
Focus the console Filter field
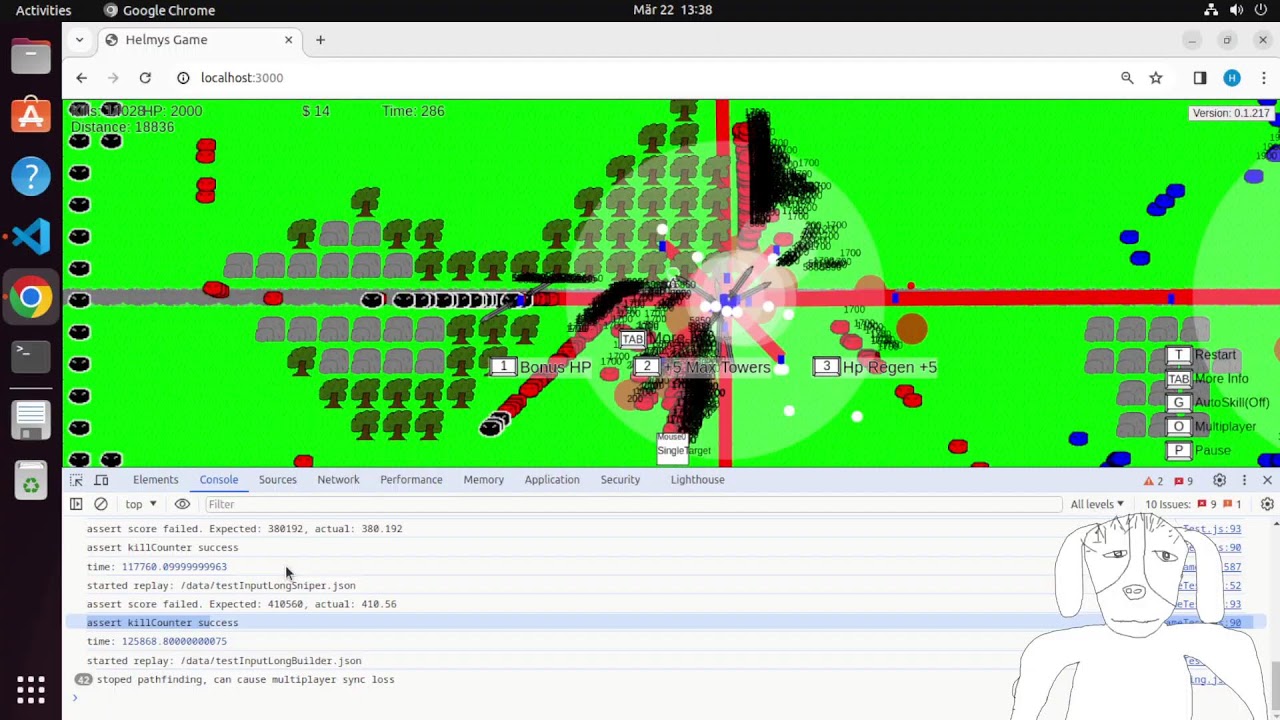633,504
